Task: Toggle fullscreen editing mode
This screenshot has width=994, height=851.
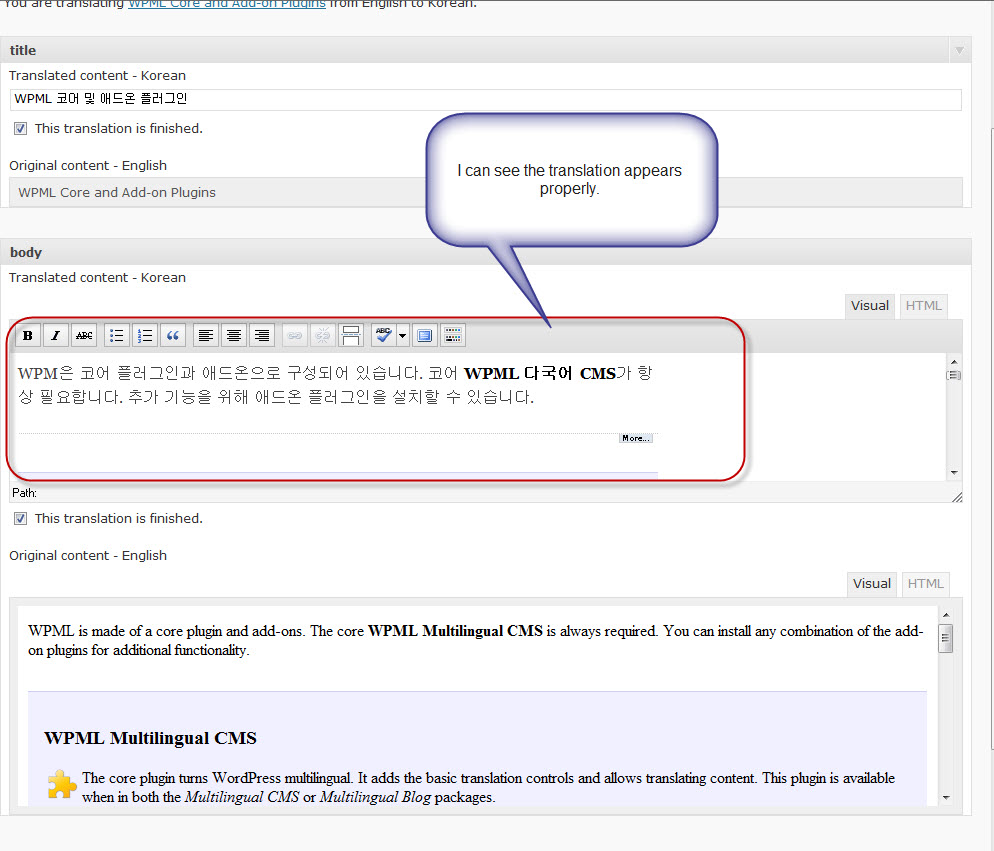Action: 425,335
